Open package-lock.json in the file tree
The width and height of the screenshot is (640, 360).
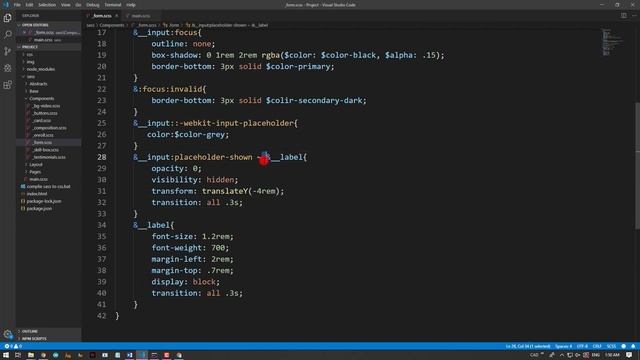[44, 201]
